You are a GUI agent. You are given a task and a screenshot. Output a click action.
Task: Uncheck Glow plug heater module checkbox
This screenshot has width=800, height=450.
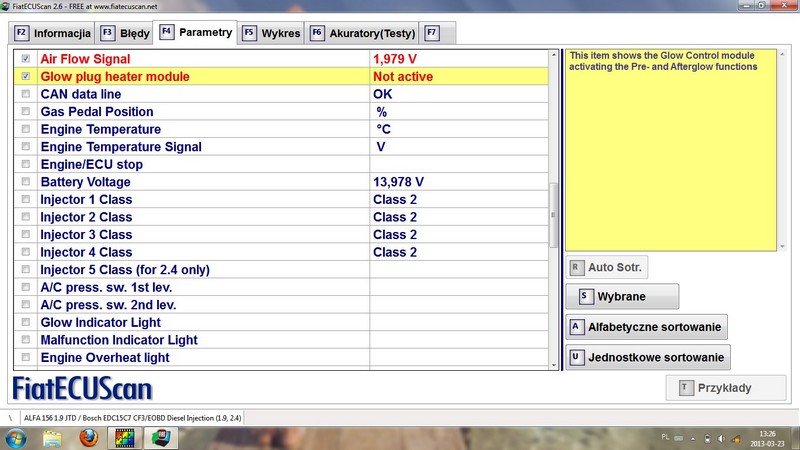point(26,76)
